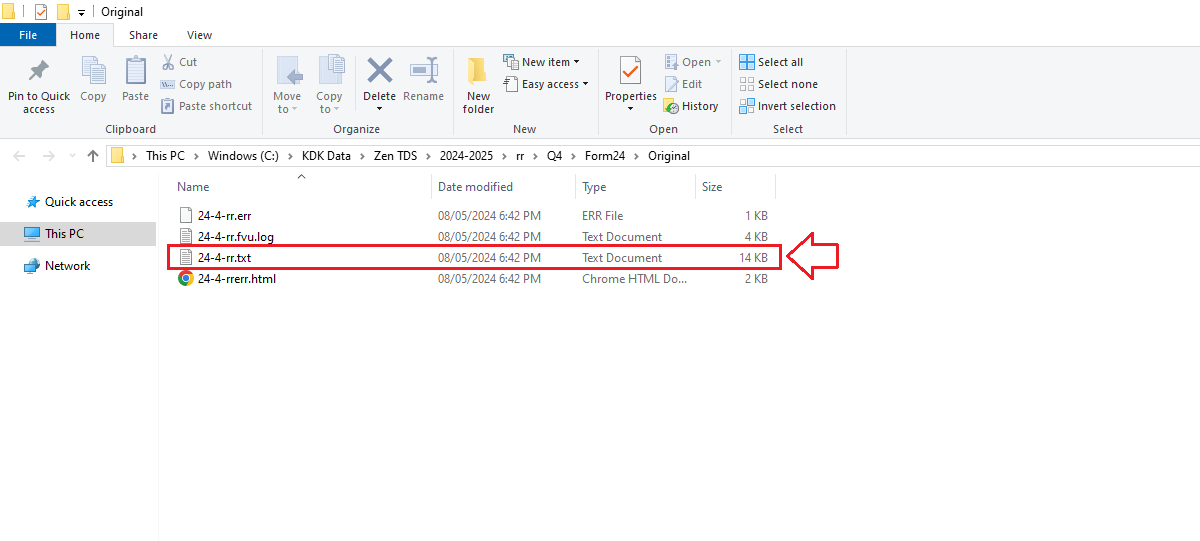Click Invert selection
The height and width of the screenshot is (541, 1200).
tap(787, 106)
